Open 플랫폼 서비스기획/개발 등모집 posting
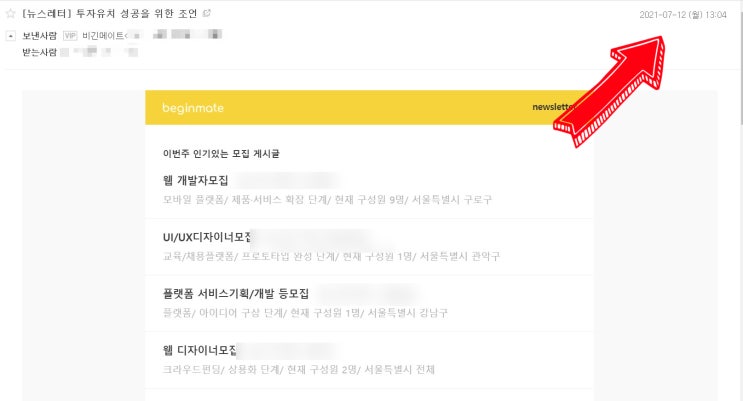The width and height of the screenshot is (743, 401). [x=236, y=294]
